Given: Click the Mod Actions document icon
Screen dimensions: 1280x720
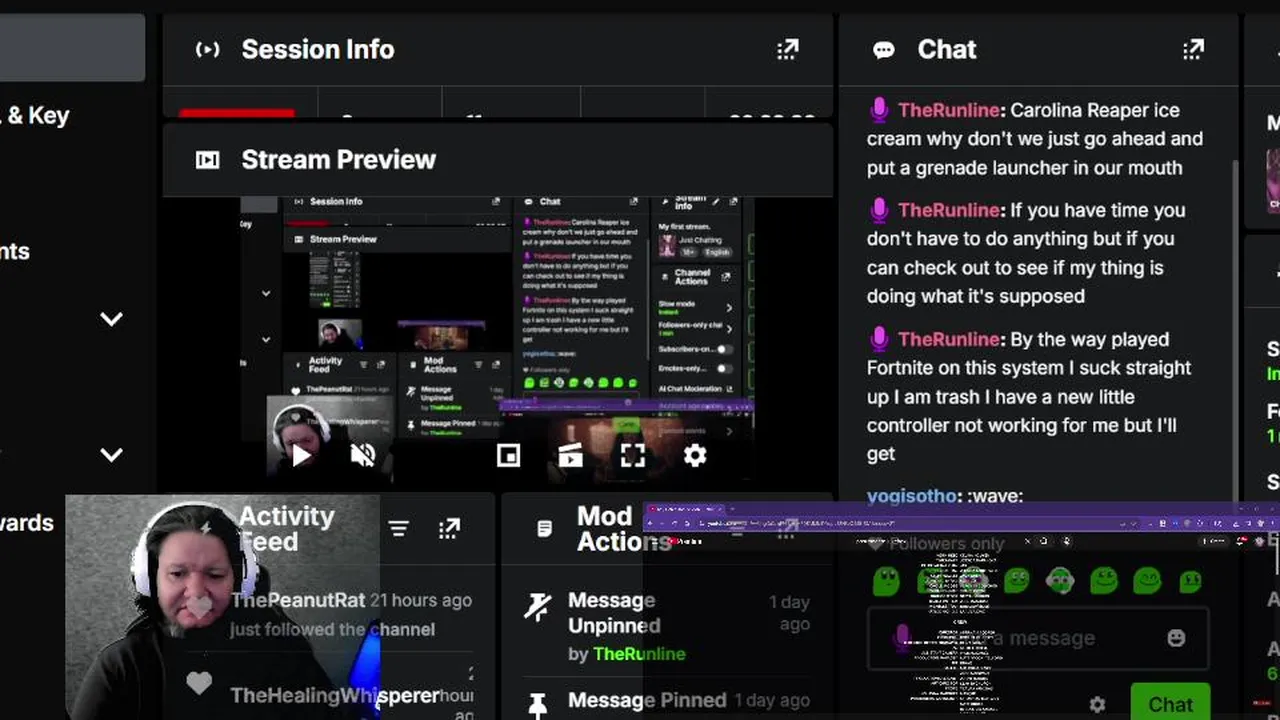Looking at the screenshot, I should [x=544, y=528].
